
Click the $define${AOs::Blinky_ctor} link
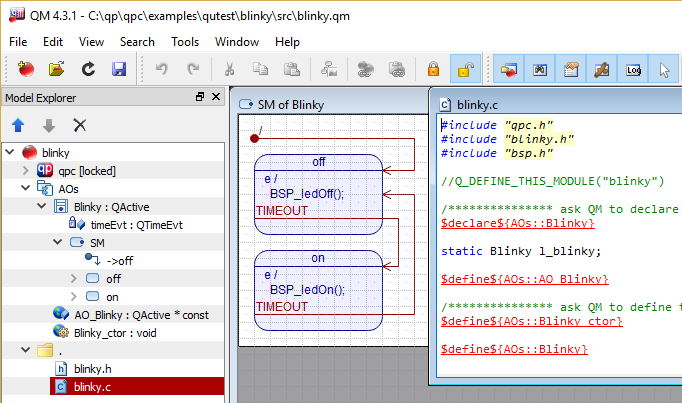531,320
